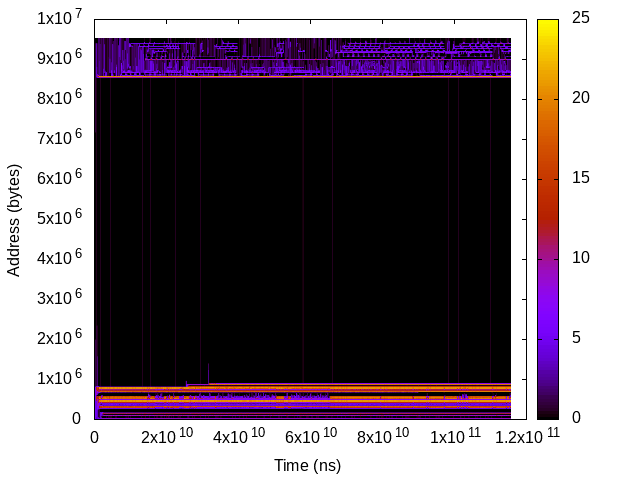640x480 pixels.
Task: Click the "Address (bytes)" y-axis label
Action: pos(14,218)
